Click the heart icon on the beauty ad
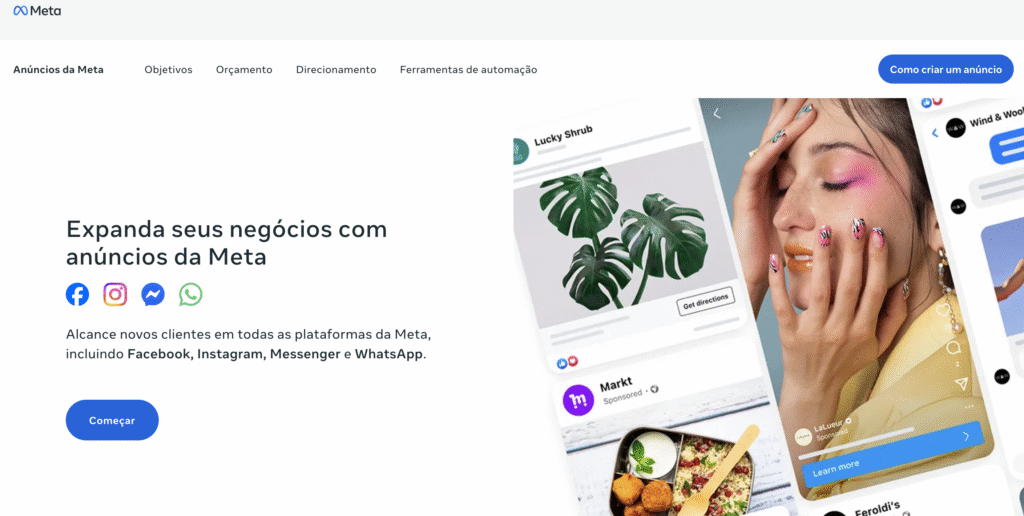 tap(943, 310)
